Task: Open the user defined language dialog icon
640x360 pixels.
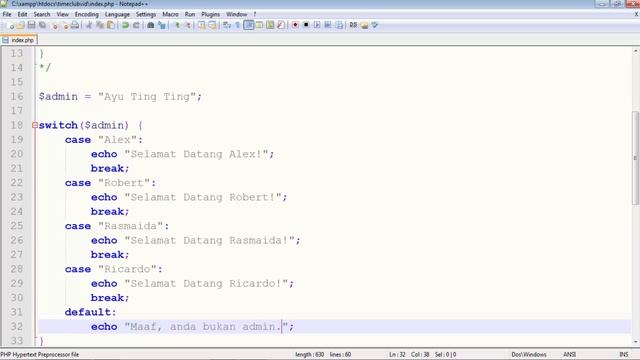Action: [259, 25]
